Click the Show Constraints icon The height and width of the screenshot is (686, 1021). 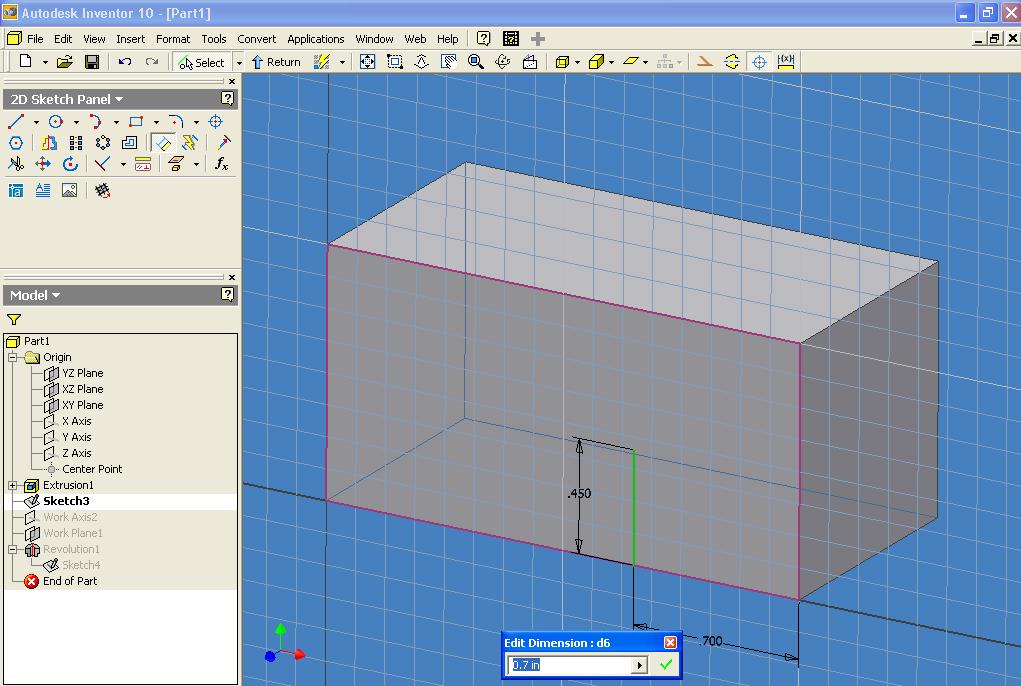click(143, 164)
